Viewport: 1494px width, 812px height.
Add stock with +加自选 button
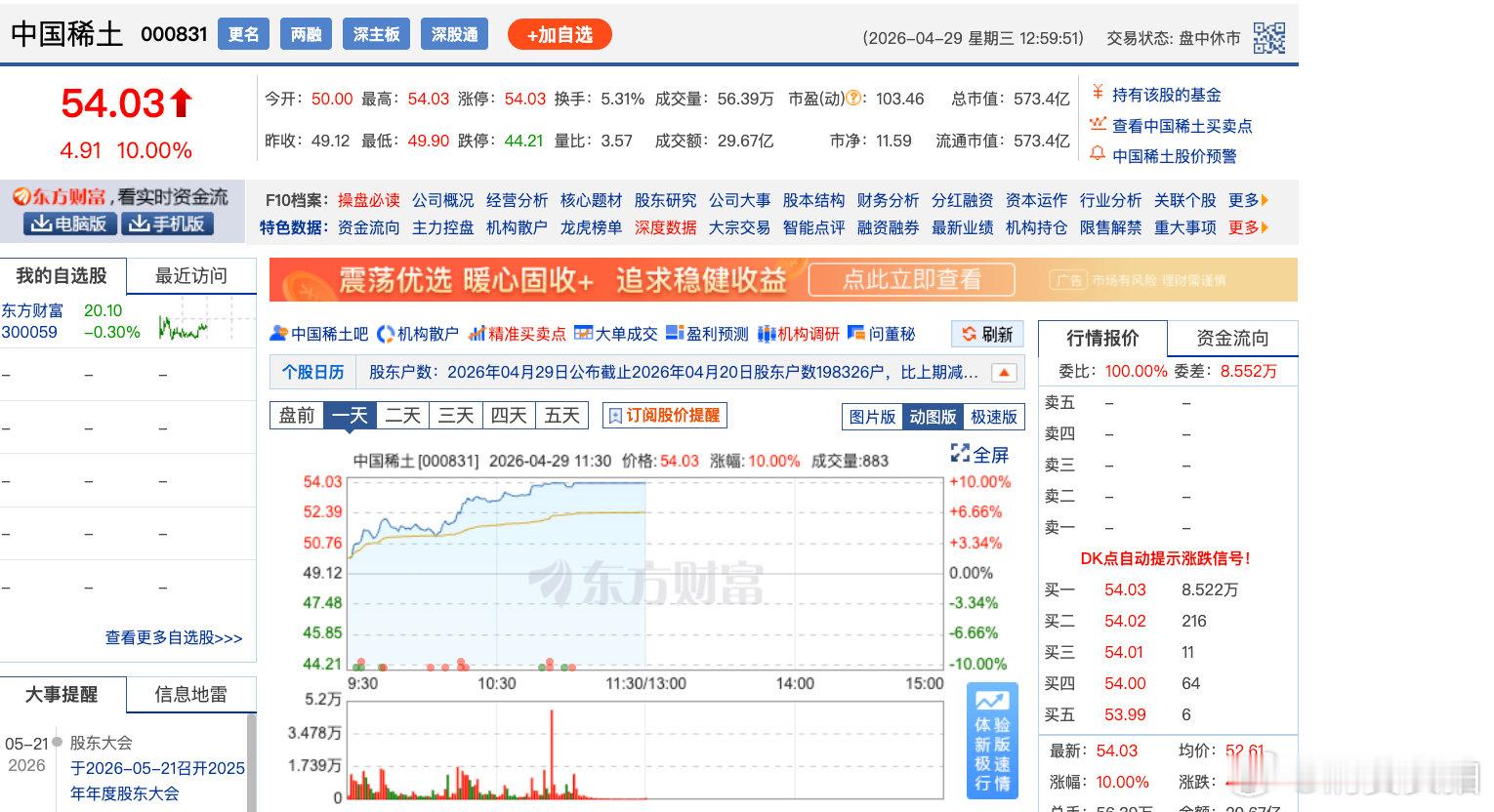[x=560, y=34]
